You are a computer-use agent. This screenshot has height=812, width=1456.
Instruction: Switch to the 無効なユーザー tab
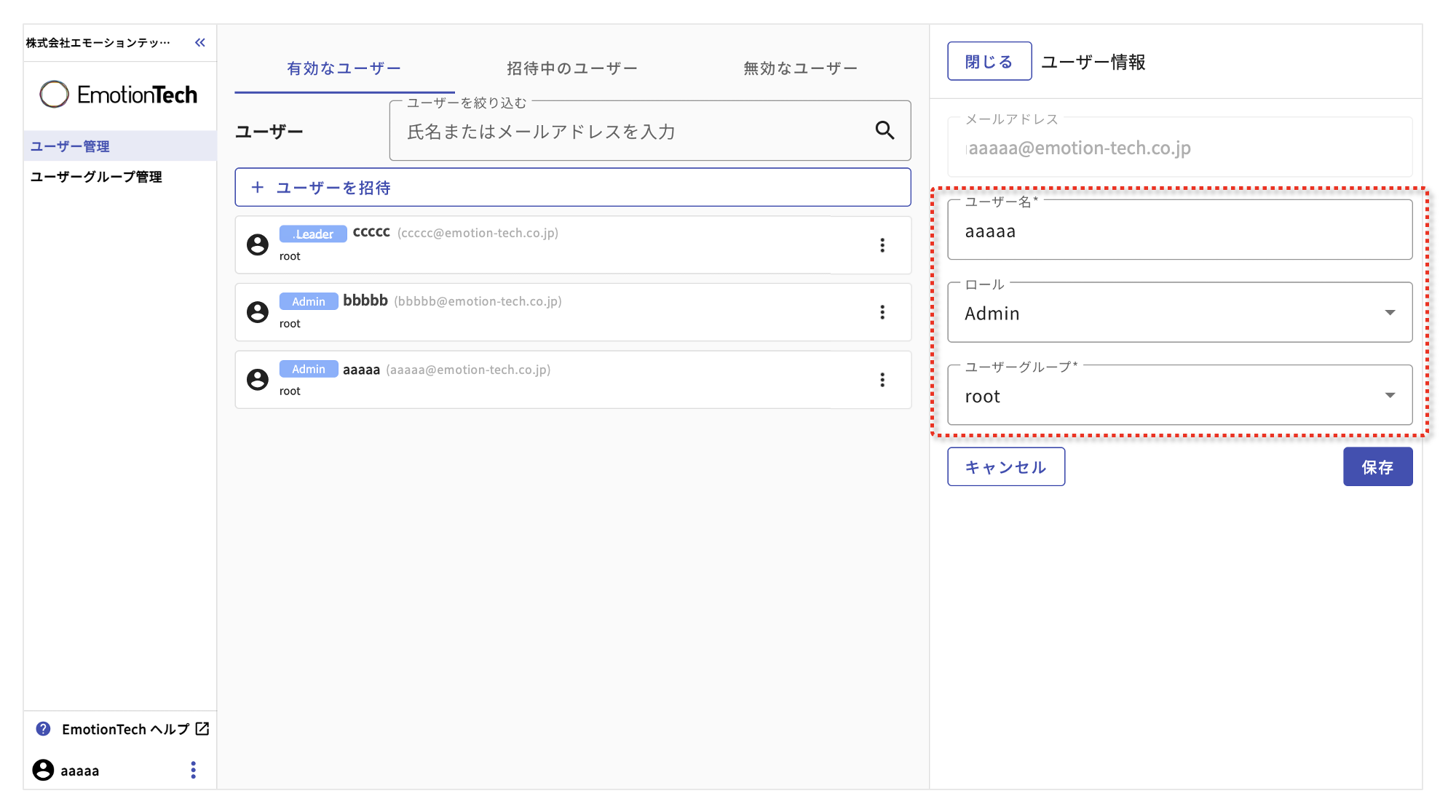pyautogui.click(x=799, y=68)
